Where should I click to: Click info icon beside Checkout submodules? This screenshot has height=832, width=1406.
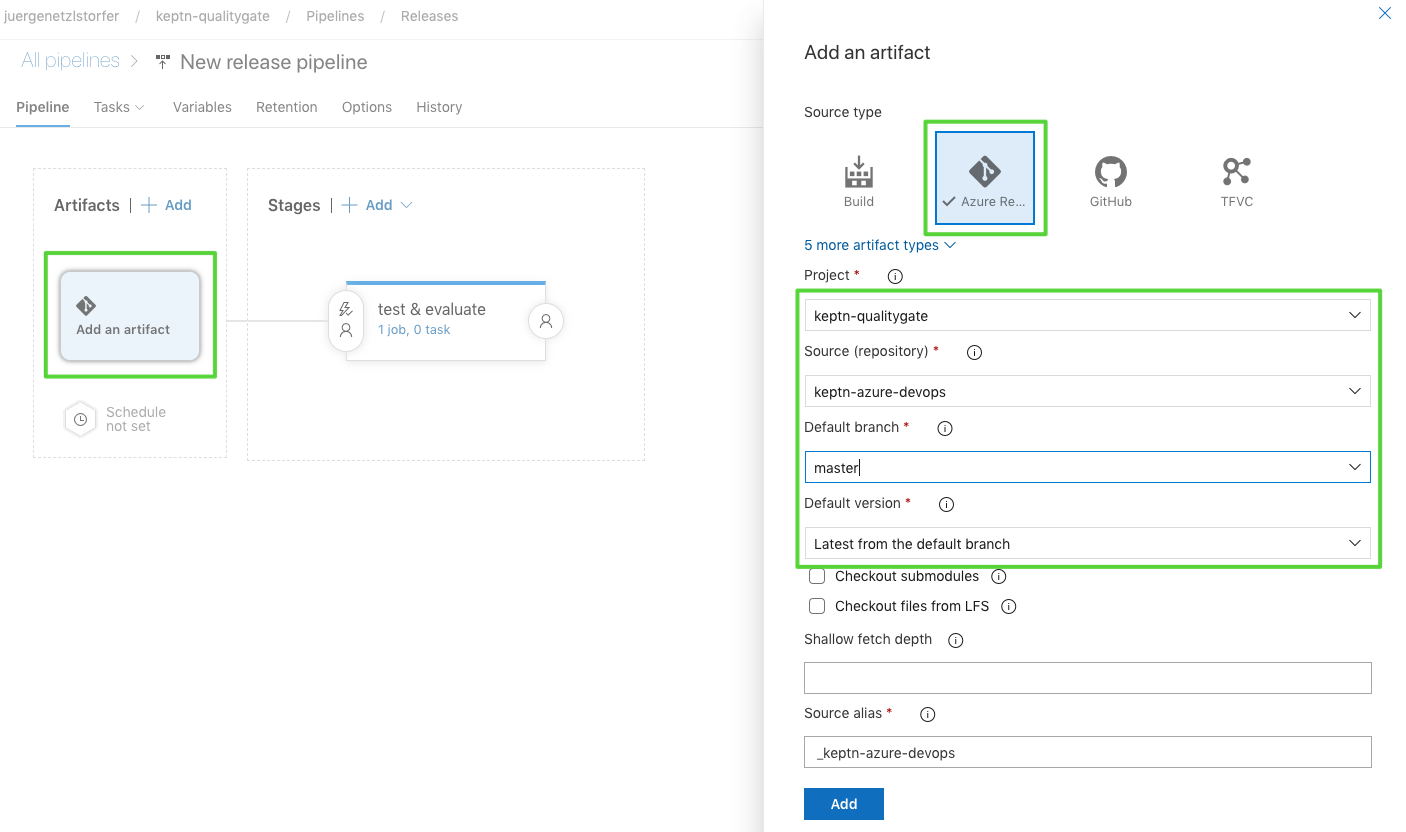[998, 576]
